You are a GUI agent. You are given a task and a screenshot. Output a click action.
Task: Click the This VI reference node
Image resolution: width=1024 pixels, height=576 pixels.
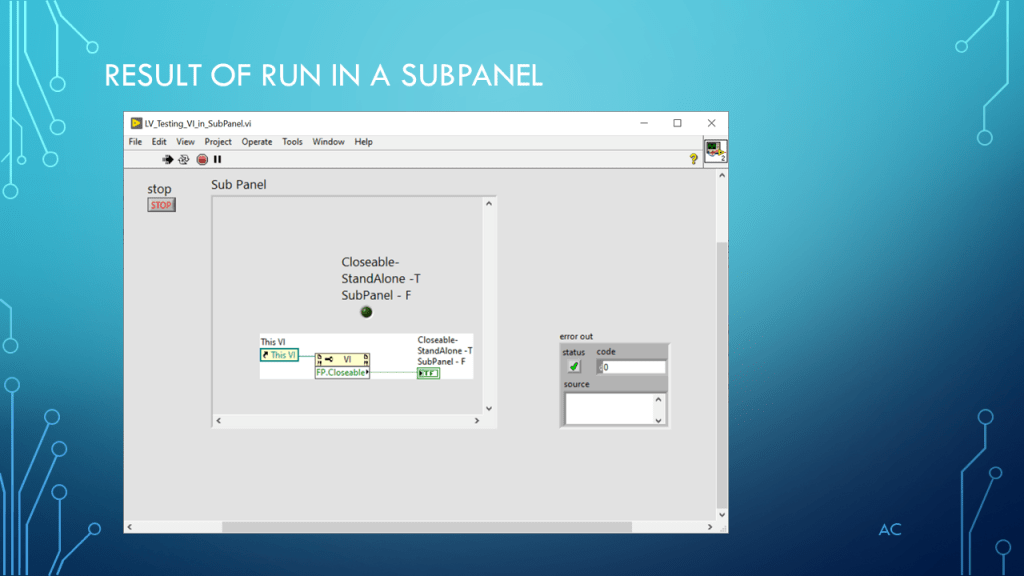[279, 355]
